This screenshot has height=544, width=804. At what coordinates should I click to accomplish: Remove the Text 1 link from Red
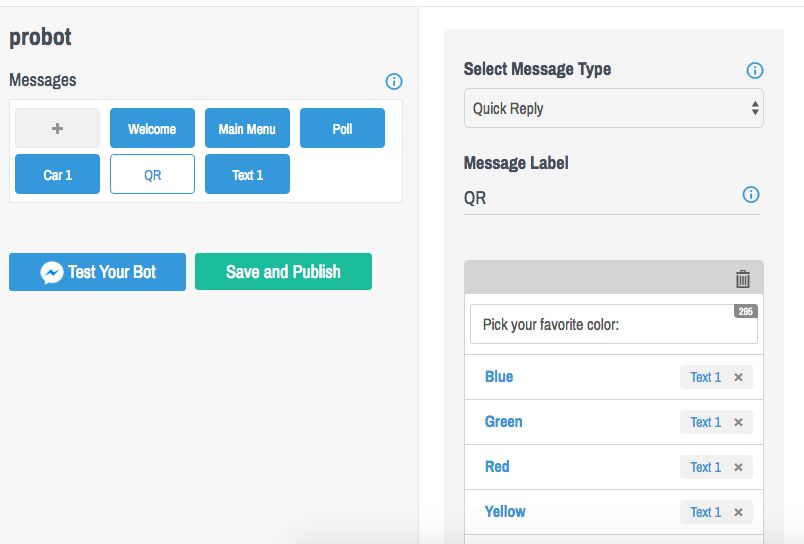(738, 468)
